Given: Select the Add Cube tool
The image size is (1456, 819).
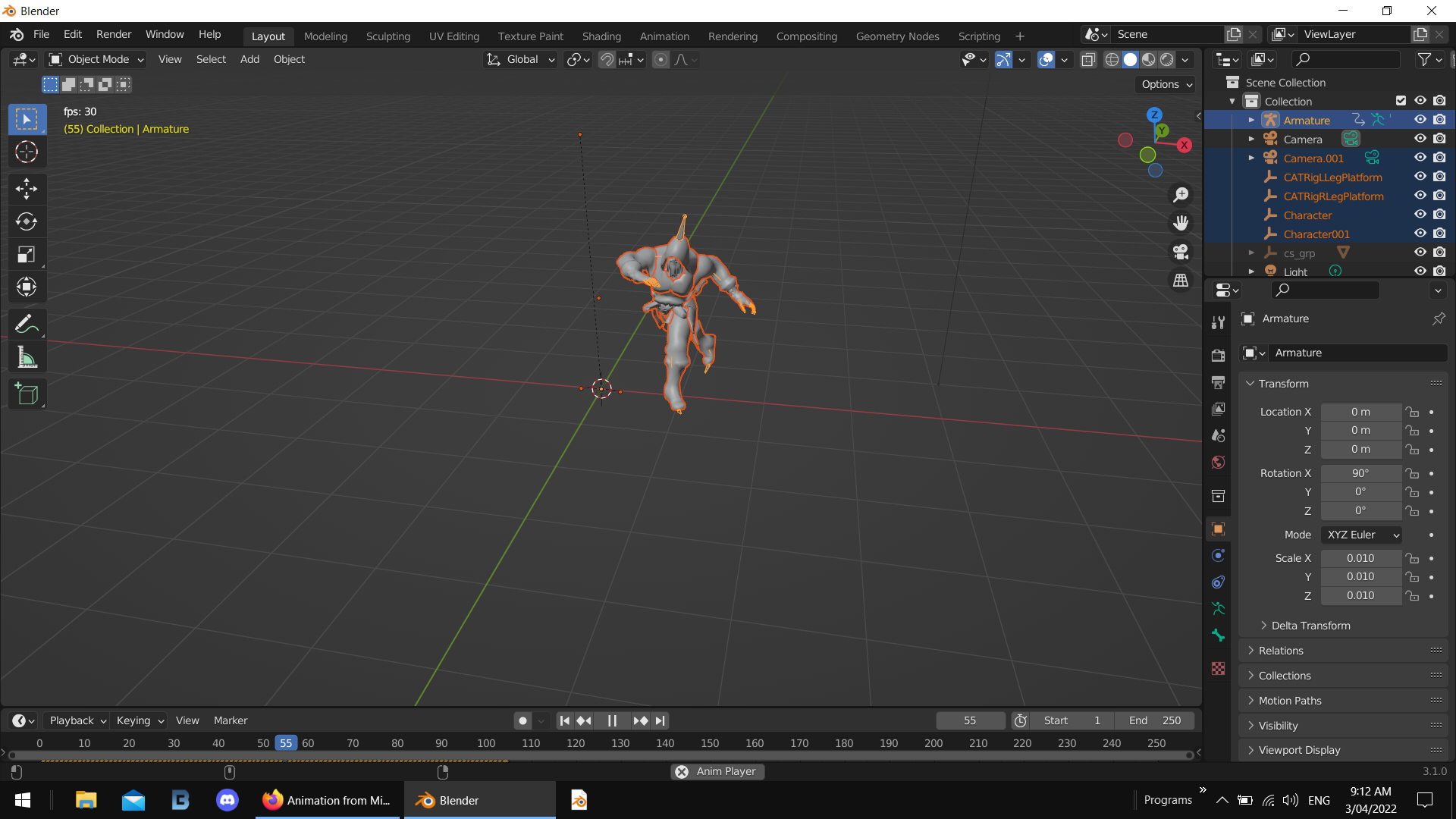Looking at the screenshot, I should tap(27, 393).
